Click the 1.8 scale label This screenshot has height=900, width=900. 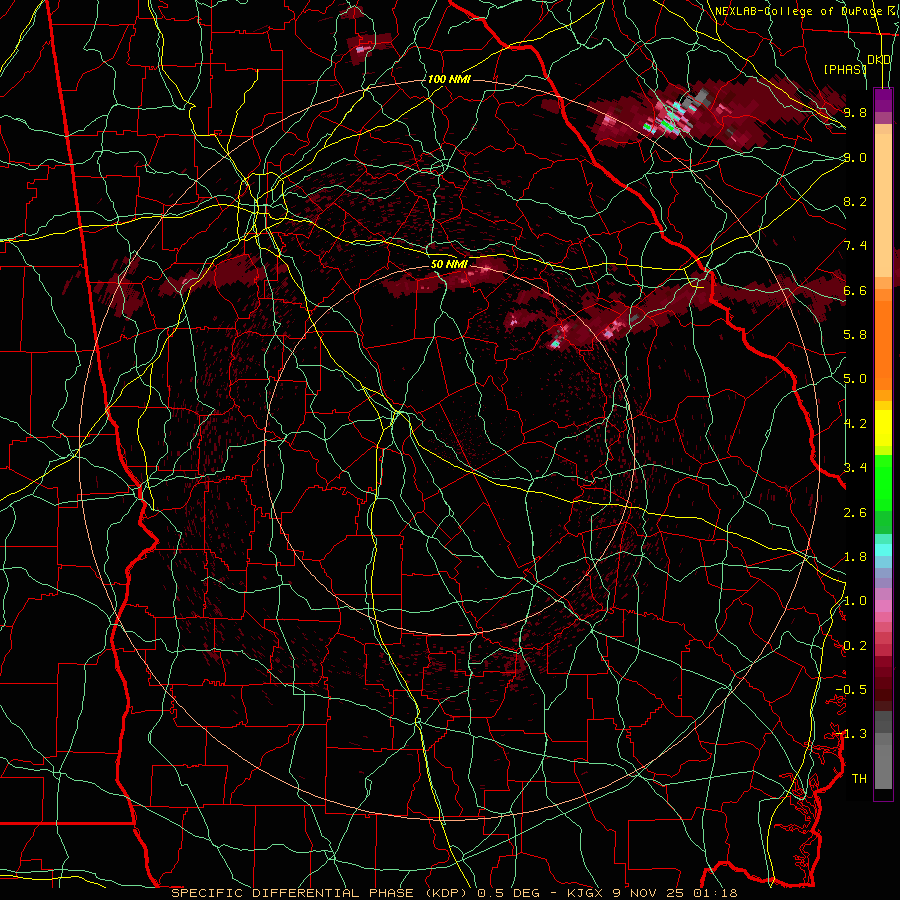(x=855, y=557)
